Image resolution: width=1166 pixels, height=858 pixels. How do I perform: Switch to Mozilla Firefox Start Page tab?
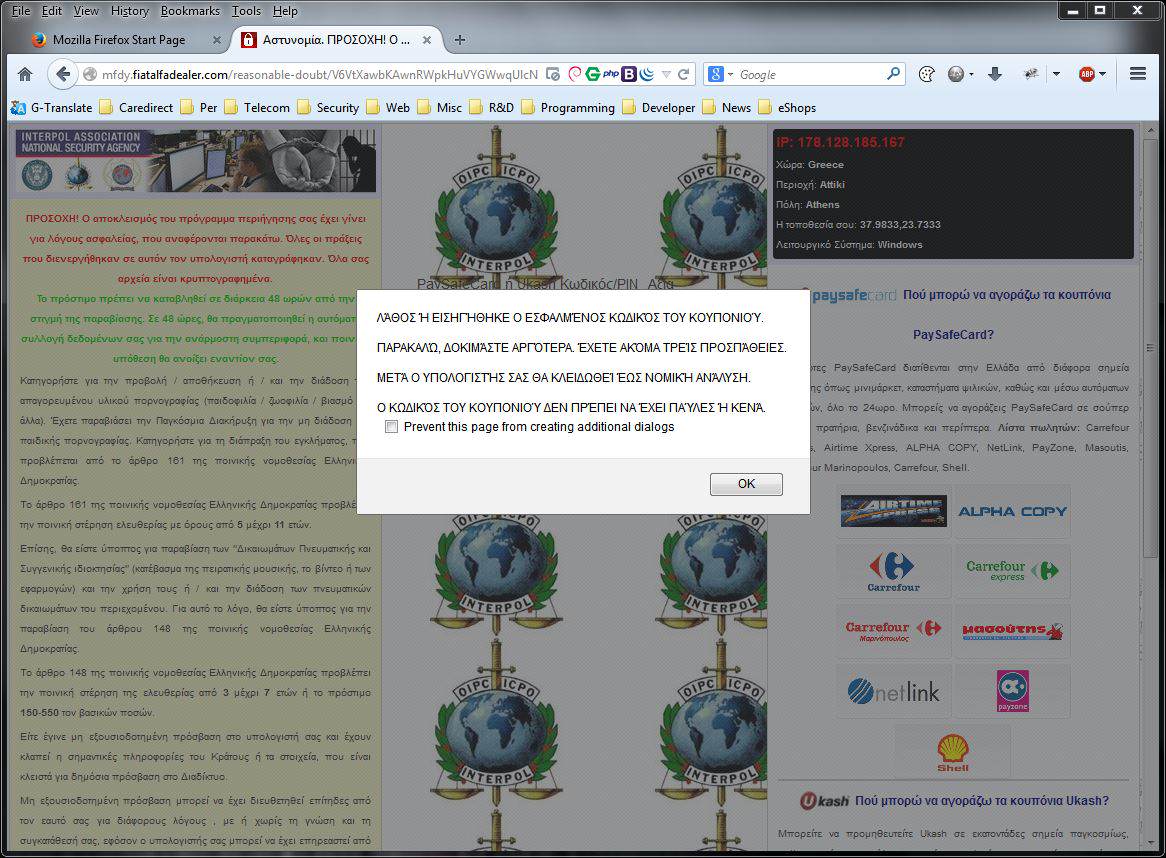118,40
